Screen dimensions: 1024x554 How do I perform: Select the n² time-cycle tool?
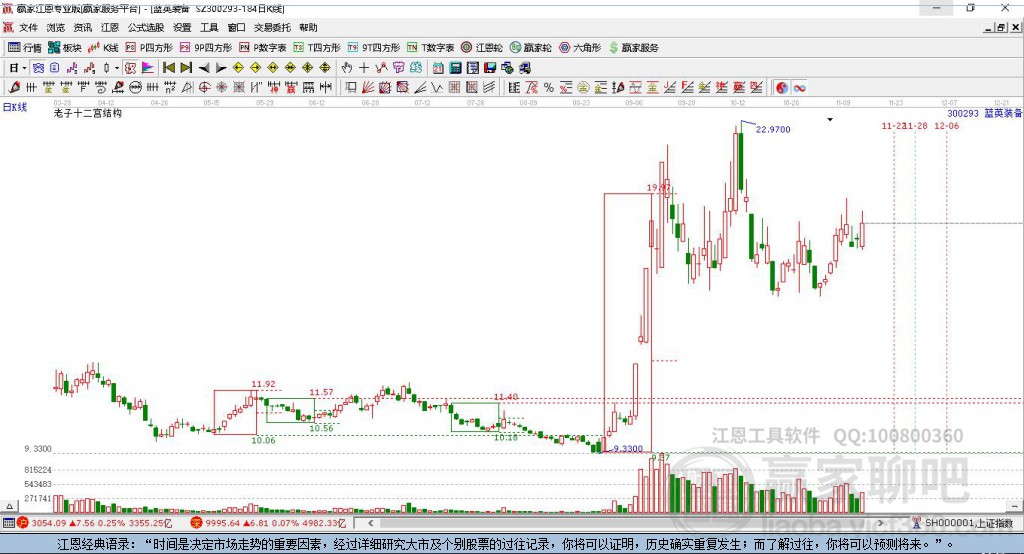pyautogui.click(x=170, y=88)
